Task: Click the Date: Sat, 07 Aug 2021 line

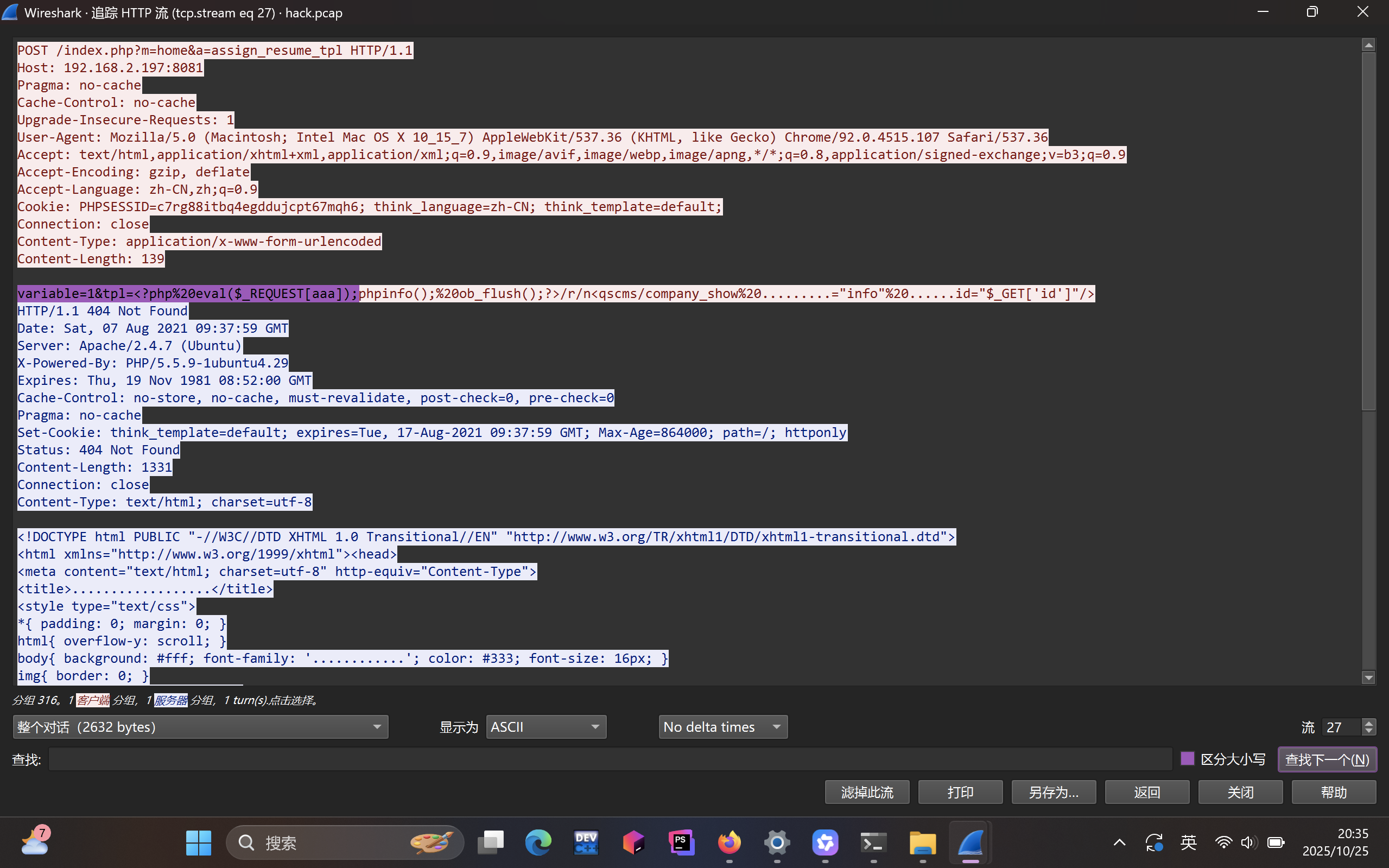Action: click(153, 328)
